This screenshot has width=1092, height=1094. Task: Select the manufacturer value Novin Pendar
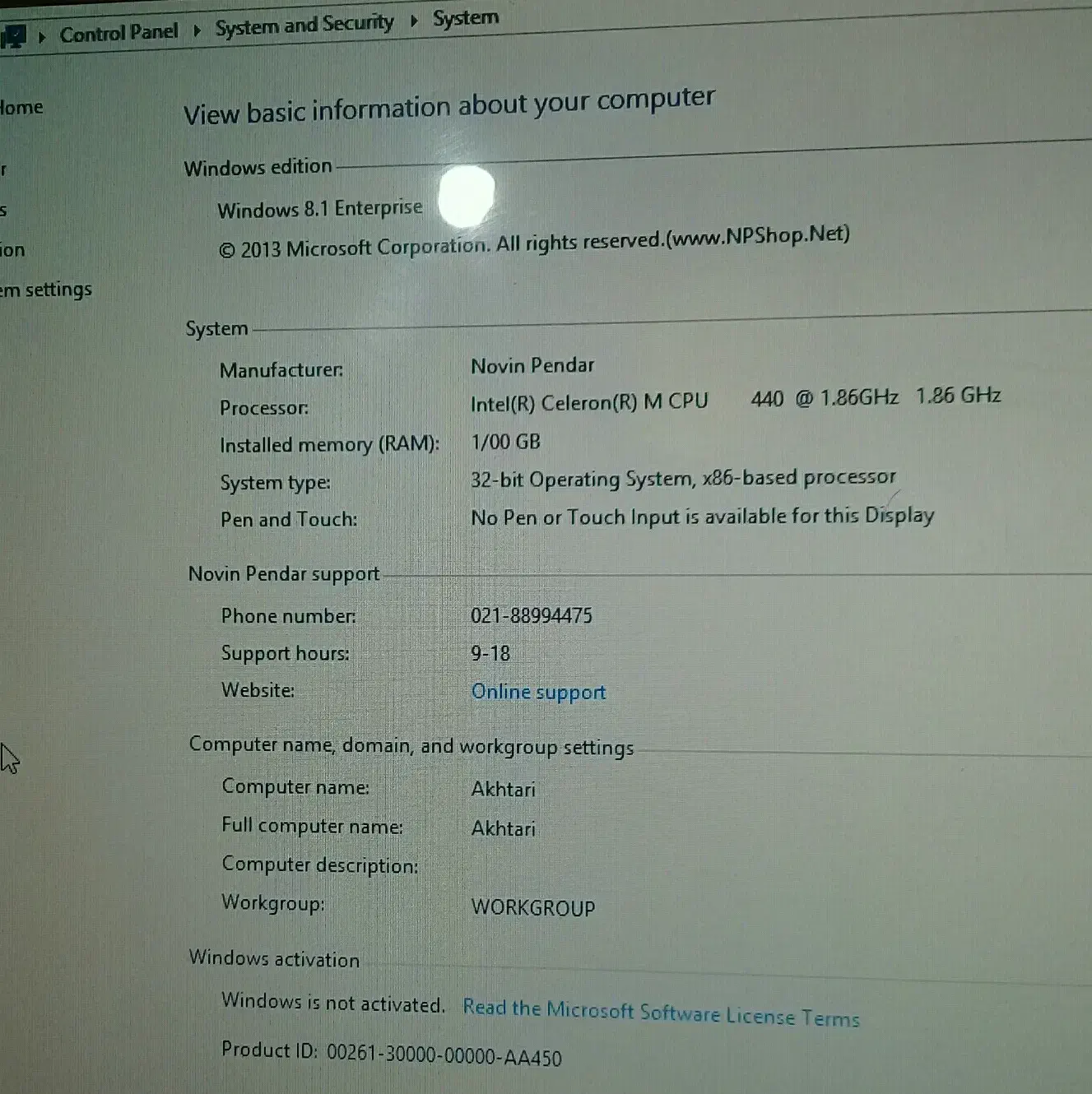coord(532,366)
